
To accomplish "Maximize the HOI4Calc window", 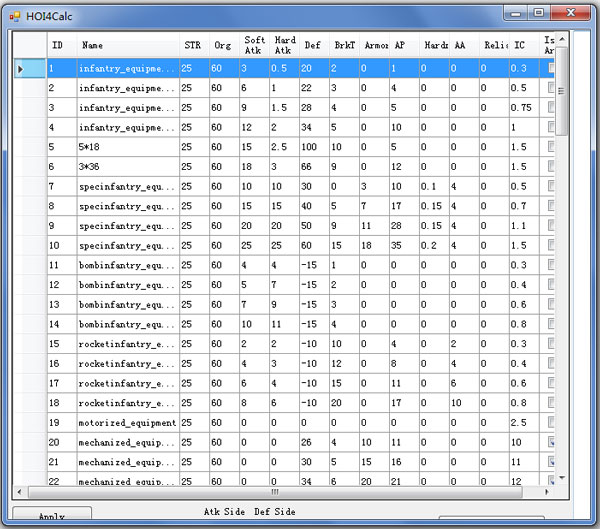I will 540,12.
